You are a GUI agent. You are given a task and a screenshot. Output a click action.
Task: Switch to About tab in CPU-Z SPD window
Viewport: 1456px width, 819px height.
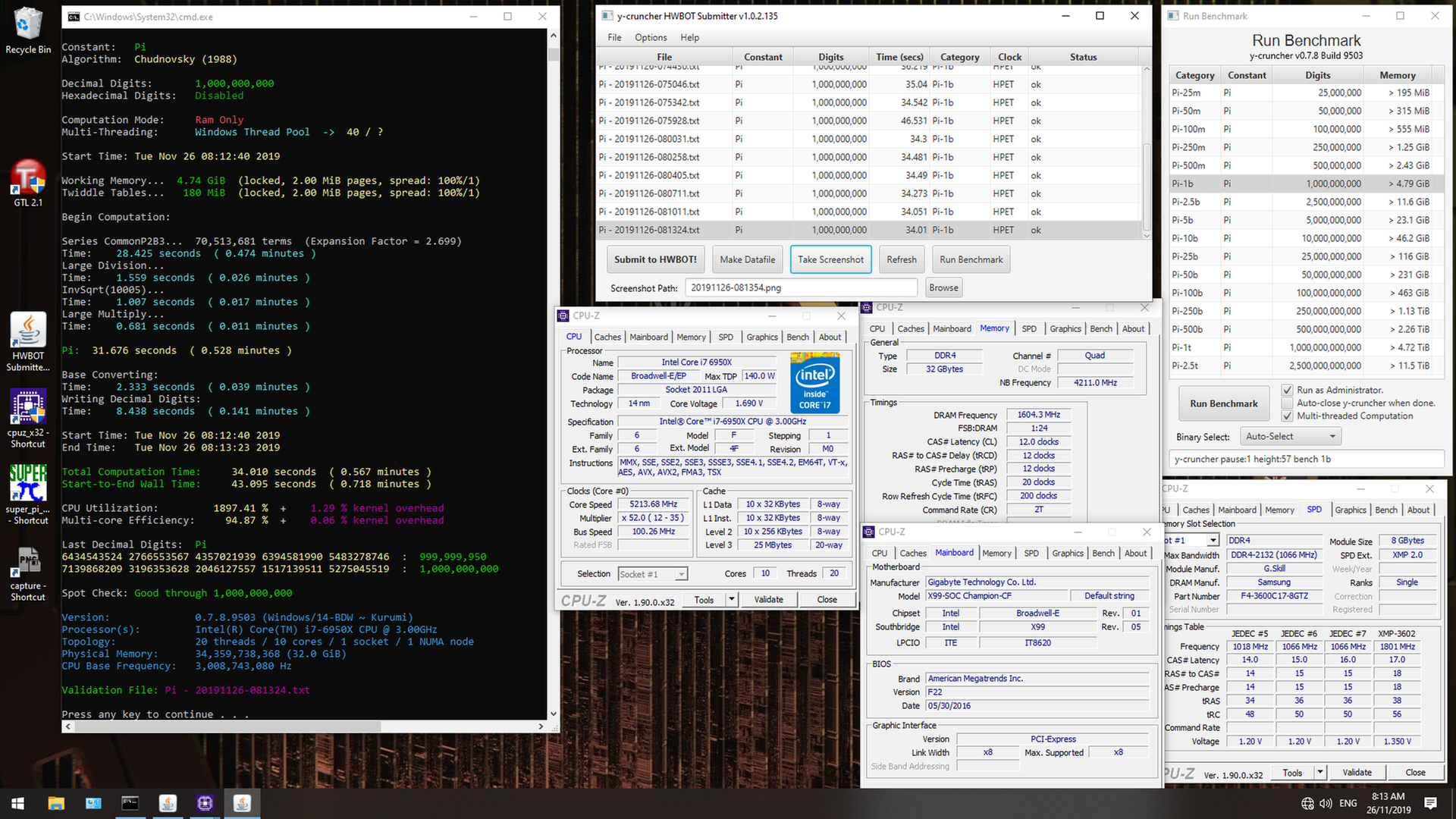[x=1418, y=510]
